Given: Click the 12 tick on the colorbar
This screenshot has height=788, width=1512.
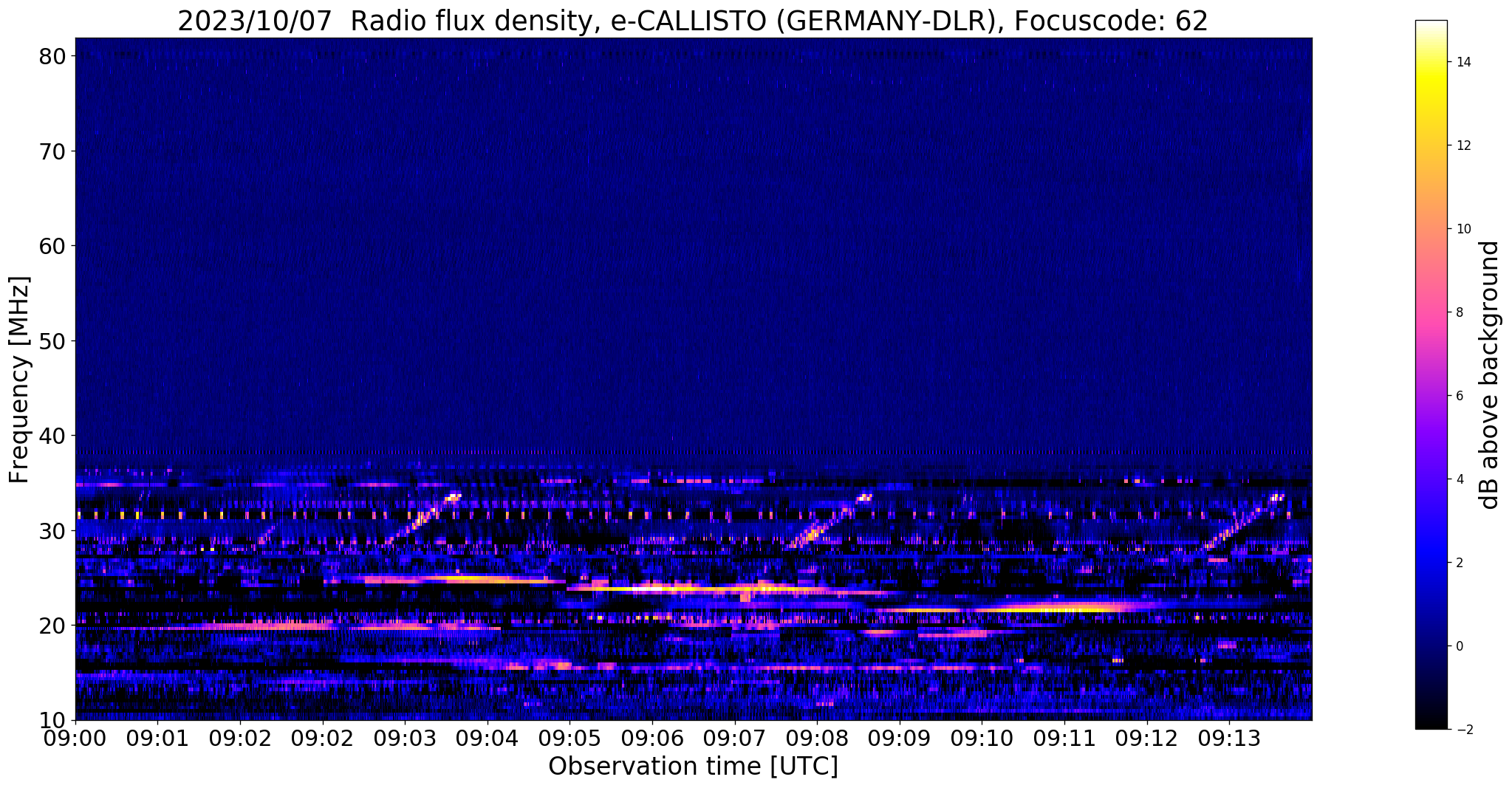Looking at the screenshot, I should pos(1463,145).
